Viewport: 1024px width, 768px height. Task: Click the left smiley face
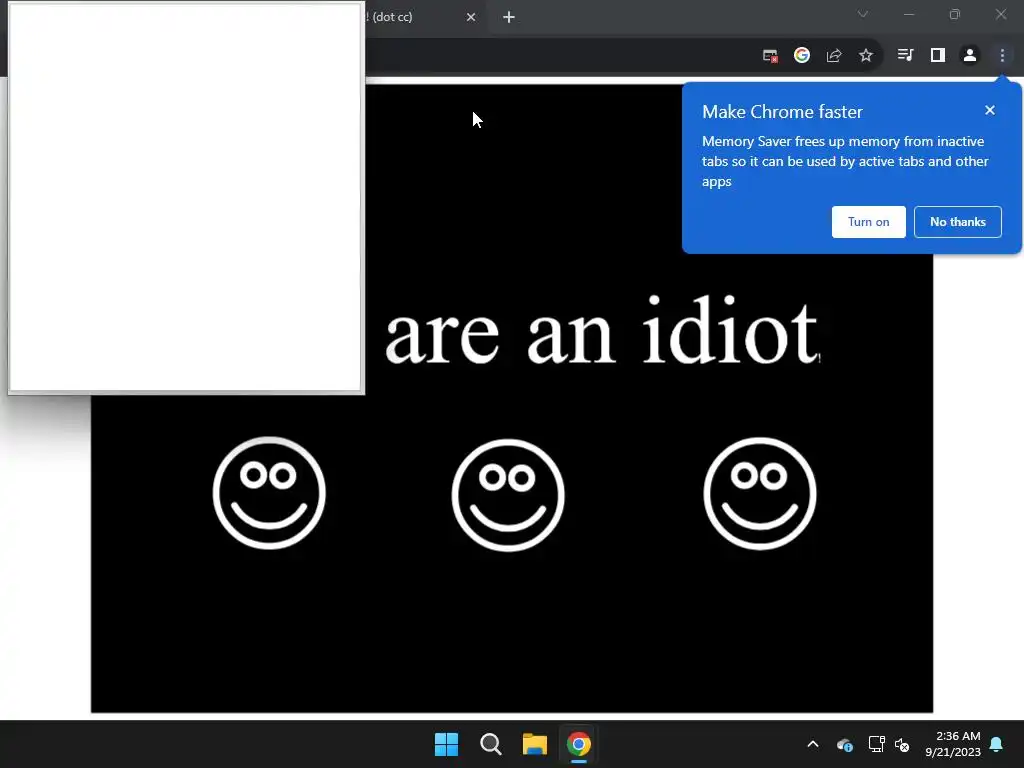pos(269,493)
